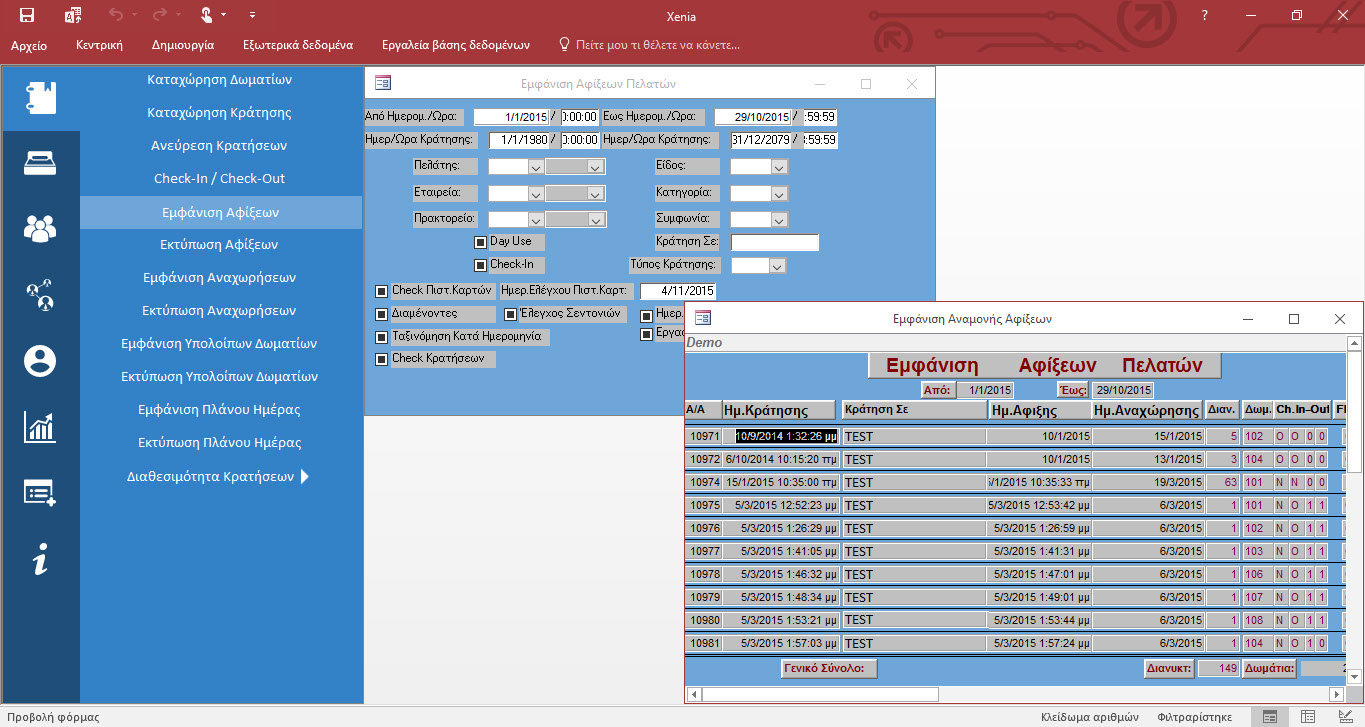This screenshot has width=1365, height=727.
Task: Open the users group sidebar icon
Action: [x=40, y=229]
